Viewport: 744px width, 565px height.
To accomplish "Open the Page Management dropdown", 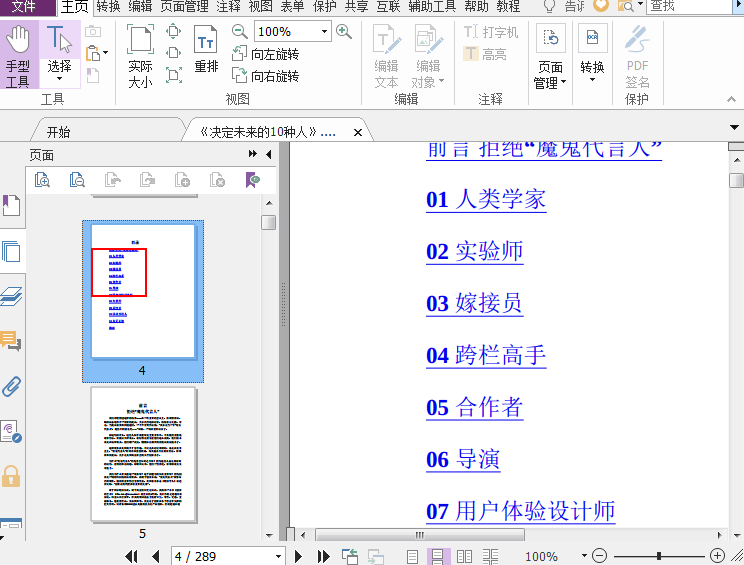I will [550, 56].
